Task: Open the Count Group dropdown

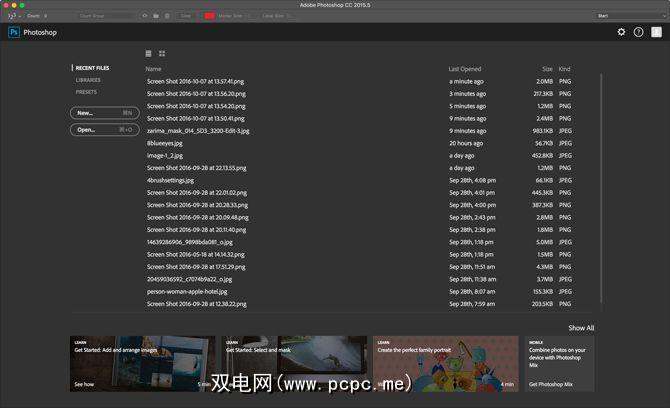Action: click(107, 16)
